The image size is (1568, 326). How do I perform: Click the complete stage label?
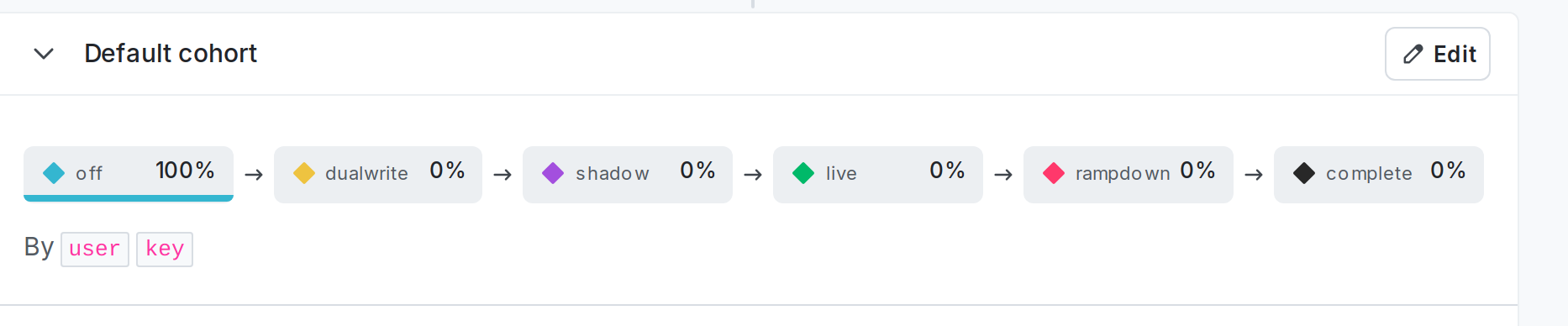[x=1369, y=174]
